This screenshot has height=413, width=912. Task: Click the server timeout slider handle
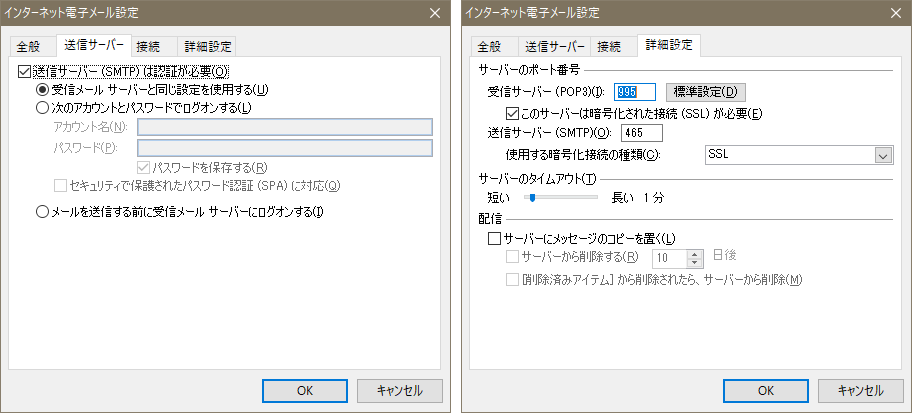click(532, 198)
